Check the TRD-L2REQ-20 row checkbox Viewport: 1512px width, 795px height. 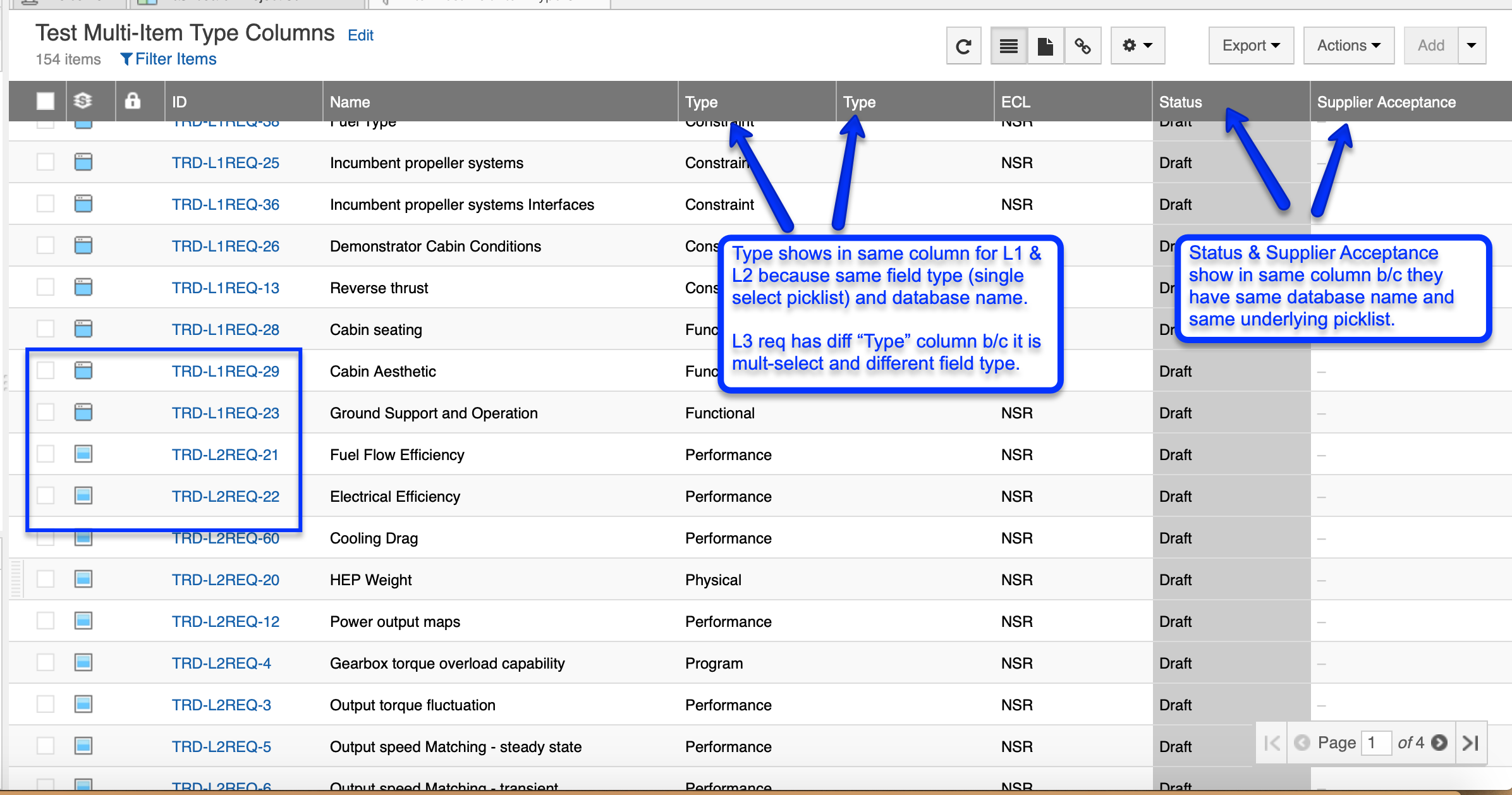[46, 579]
